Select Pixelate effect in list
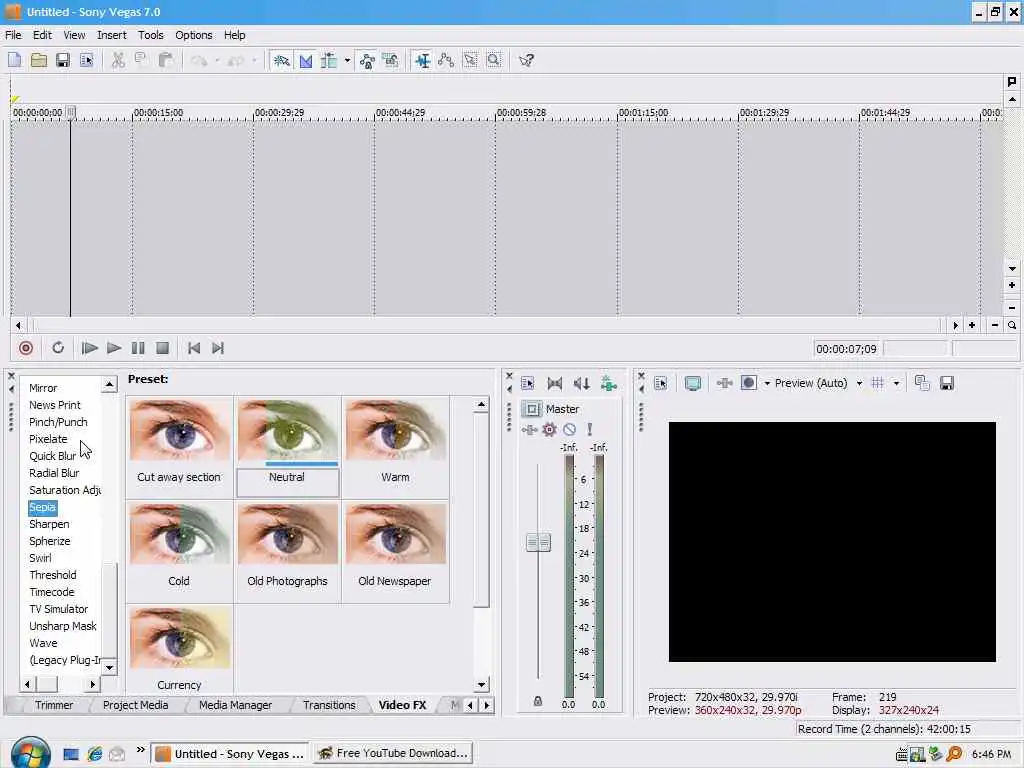1024x768 pixels. click(48, 439)
